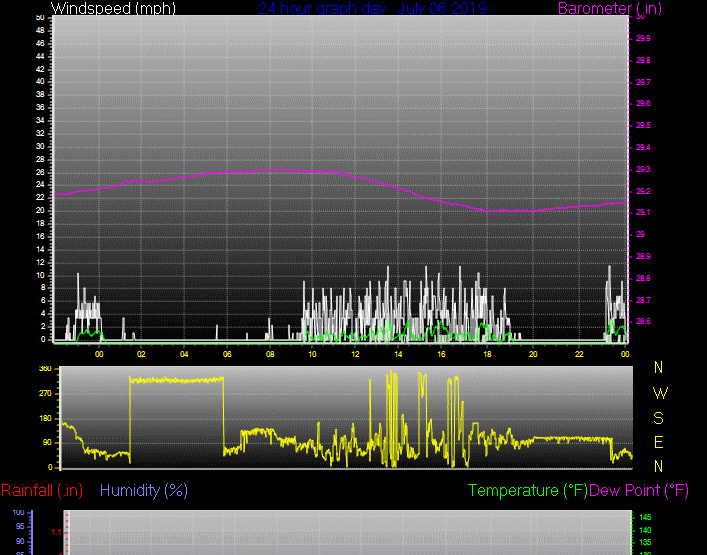The image size is (707, 555).
Task: Click the 29.9 barometer scale value
Action: coord(642,39)
